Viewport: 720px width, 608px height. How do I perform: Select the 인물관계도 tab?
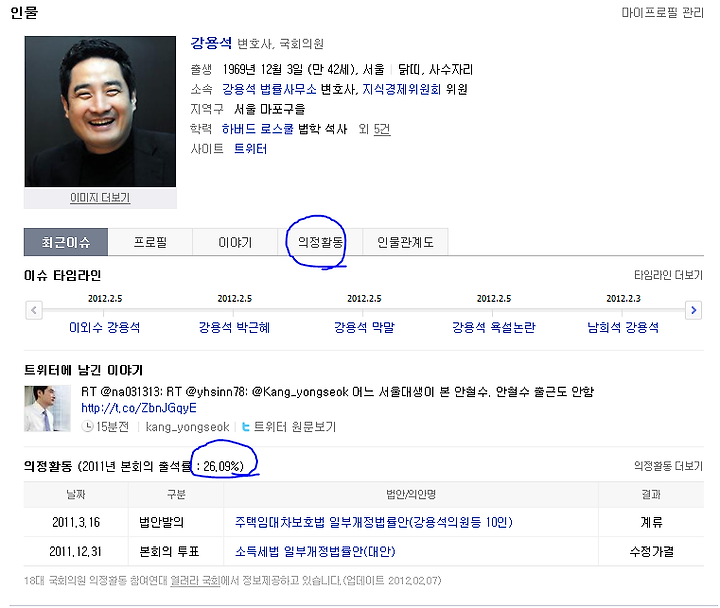(405, 242)
